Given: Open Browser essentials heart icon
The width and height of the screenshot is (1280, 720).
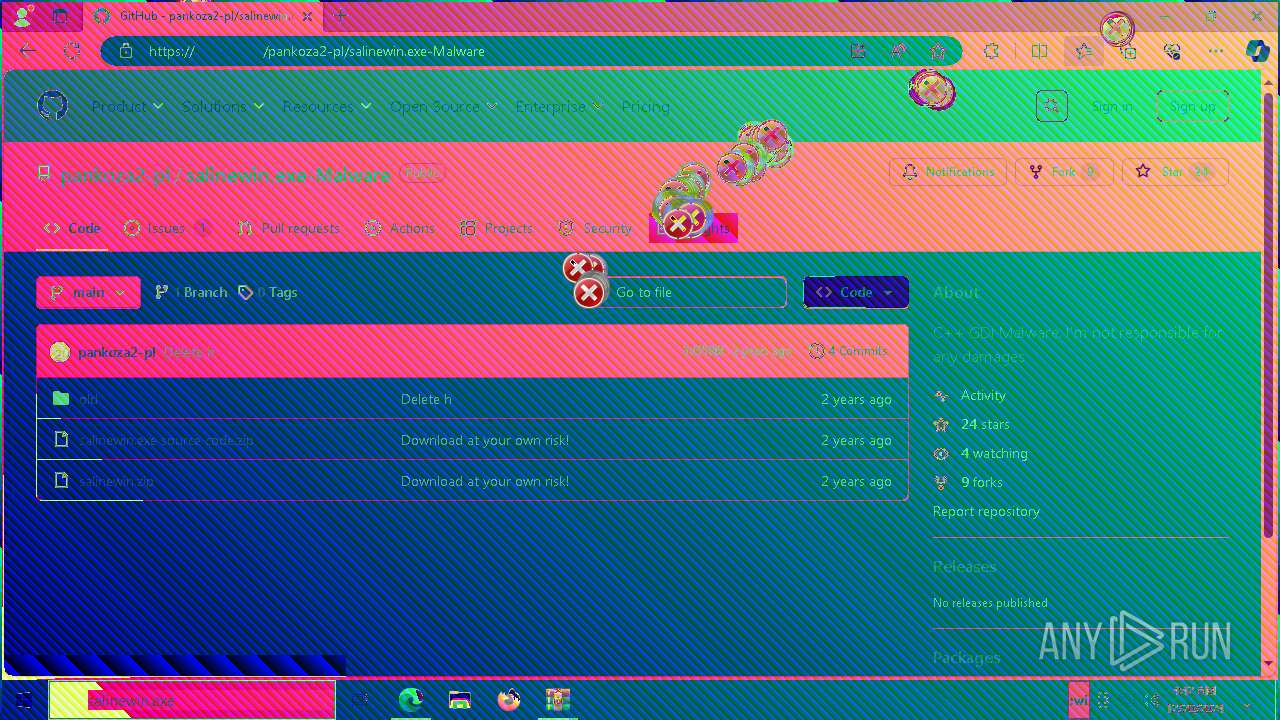Looking at the screenshot, I should [x=1172, y=51].
